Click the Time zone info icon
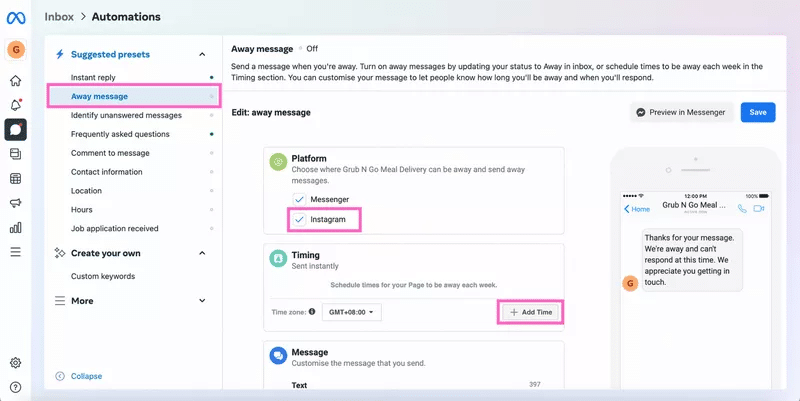This screenshot has width=800, height=401. coord(312,312)
